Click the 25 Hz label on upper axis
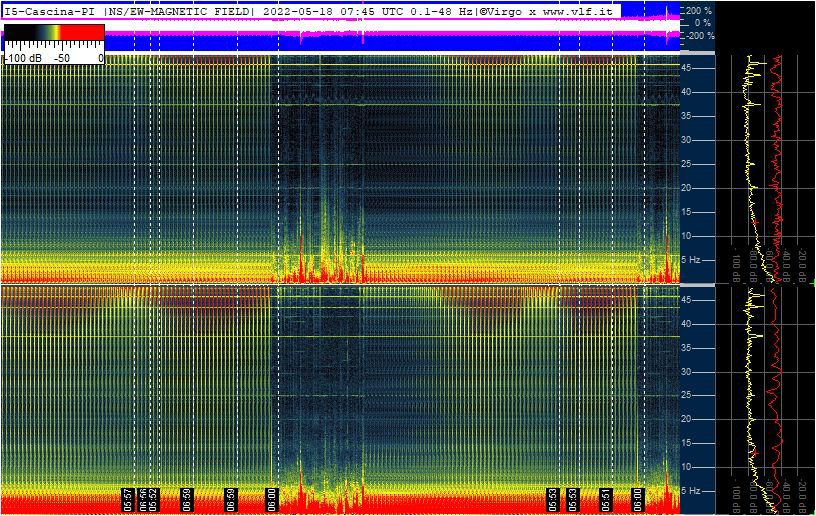This screenshot has width=816, height=516. 688,164
